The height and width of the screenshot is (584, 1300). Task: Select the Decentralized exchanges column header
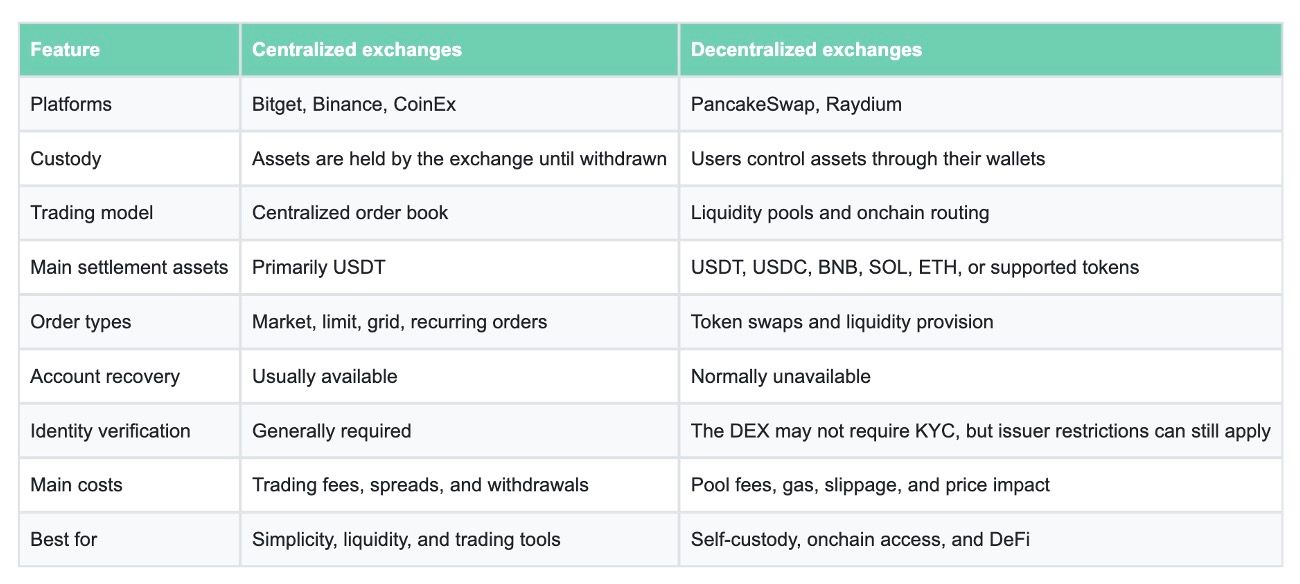pos(981,49)
